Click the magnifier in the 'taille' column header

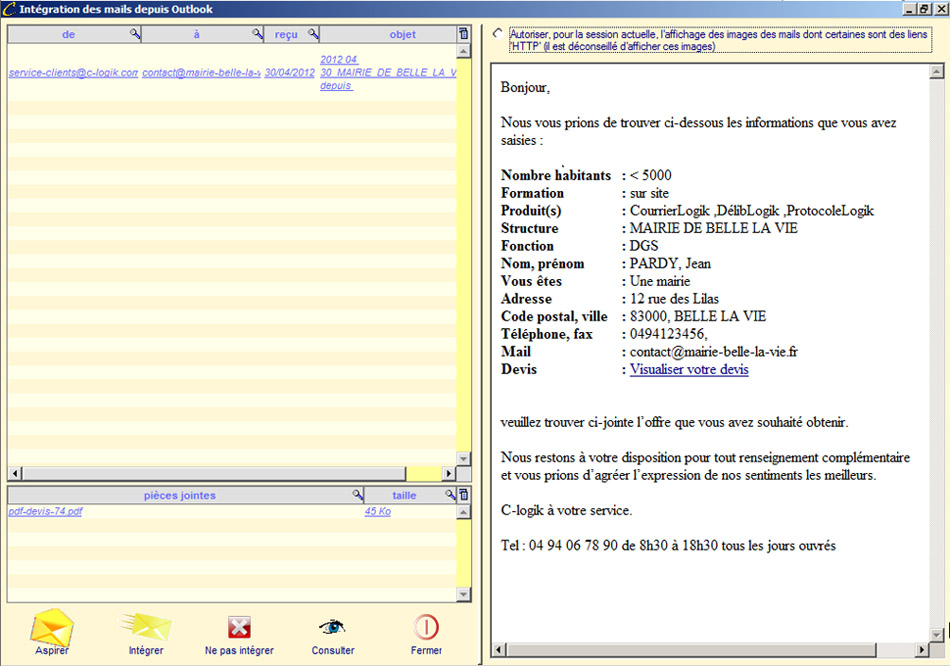pos(450,495)
